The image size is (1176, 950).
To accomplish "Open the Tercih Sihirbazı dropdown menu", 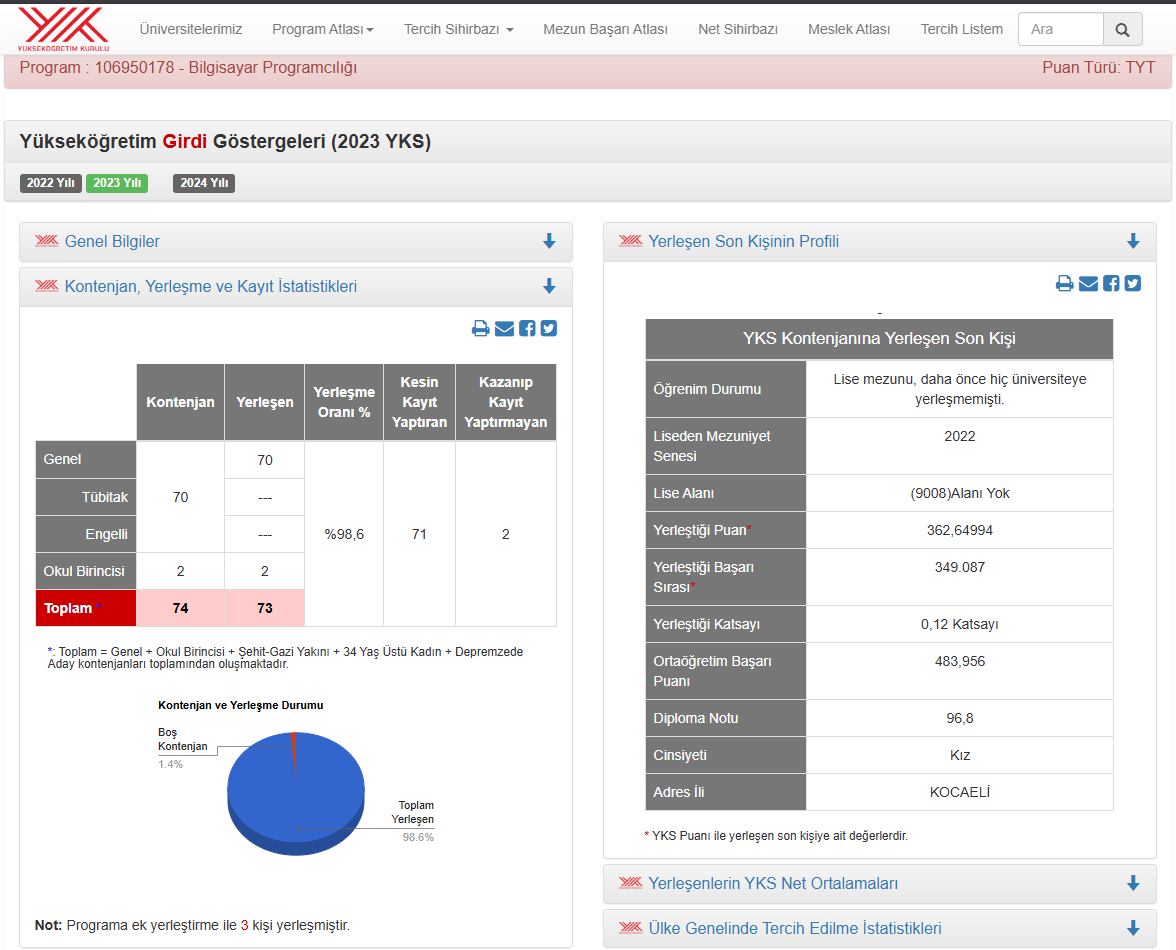I will 458,29.
